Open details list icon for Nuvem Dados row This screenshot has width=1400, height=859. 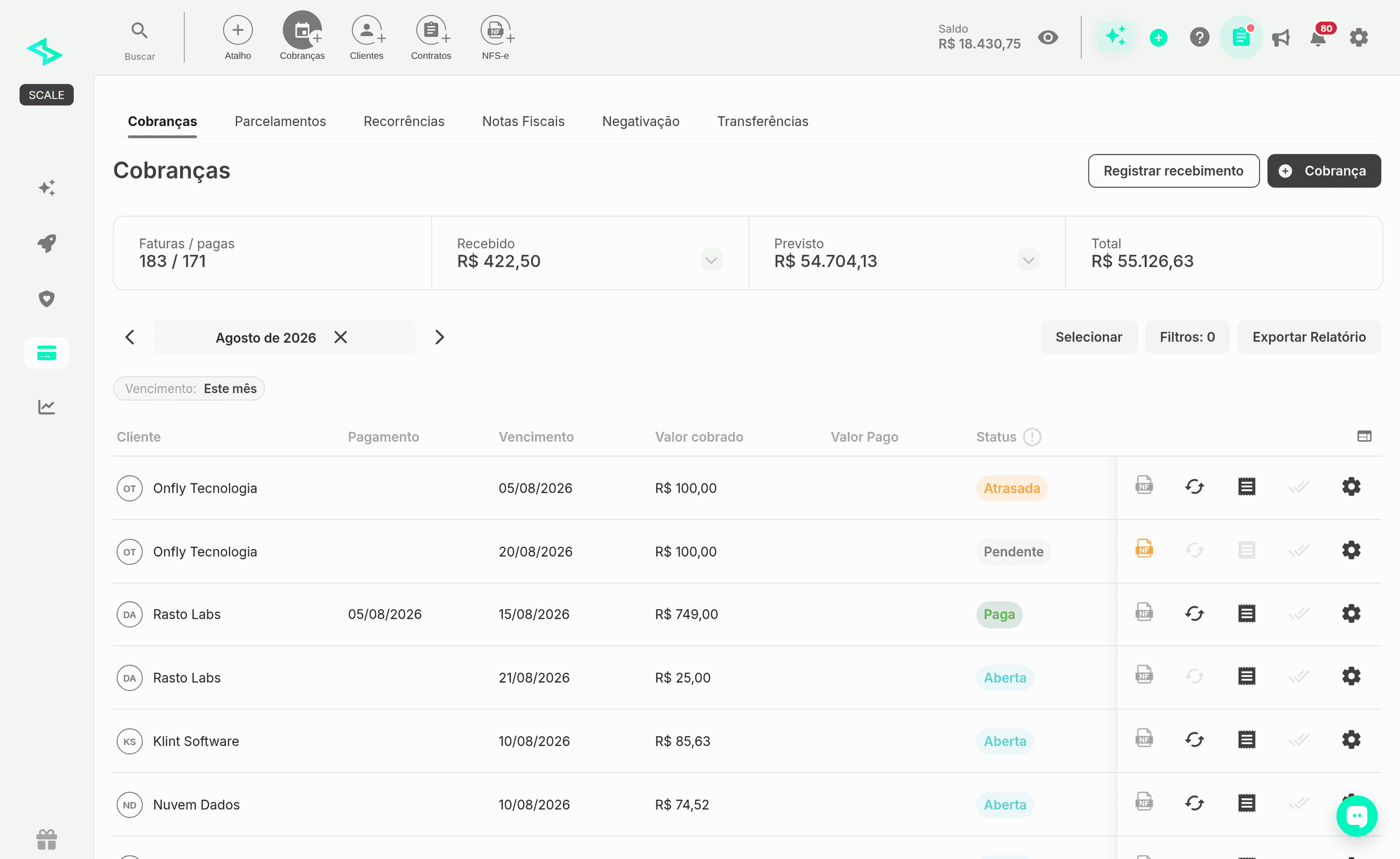tap(1247, 803)
